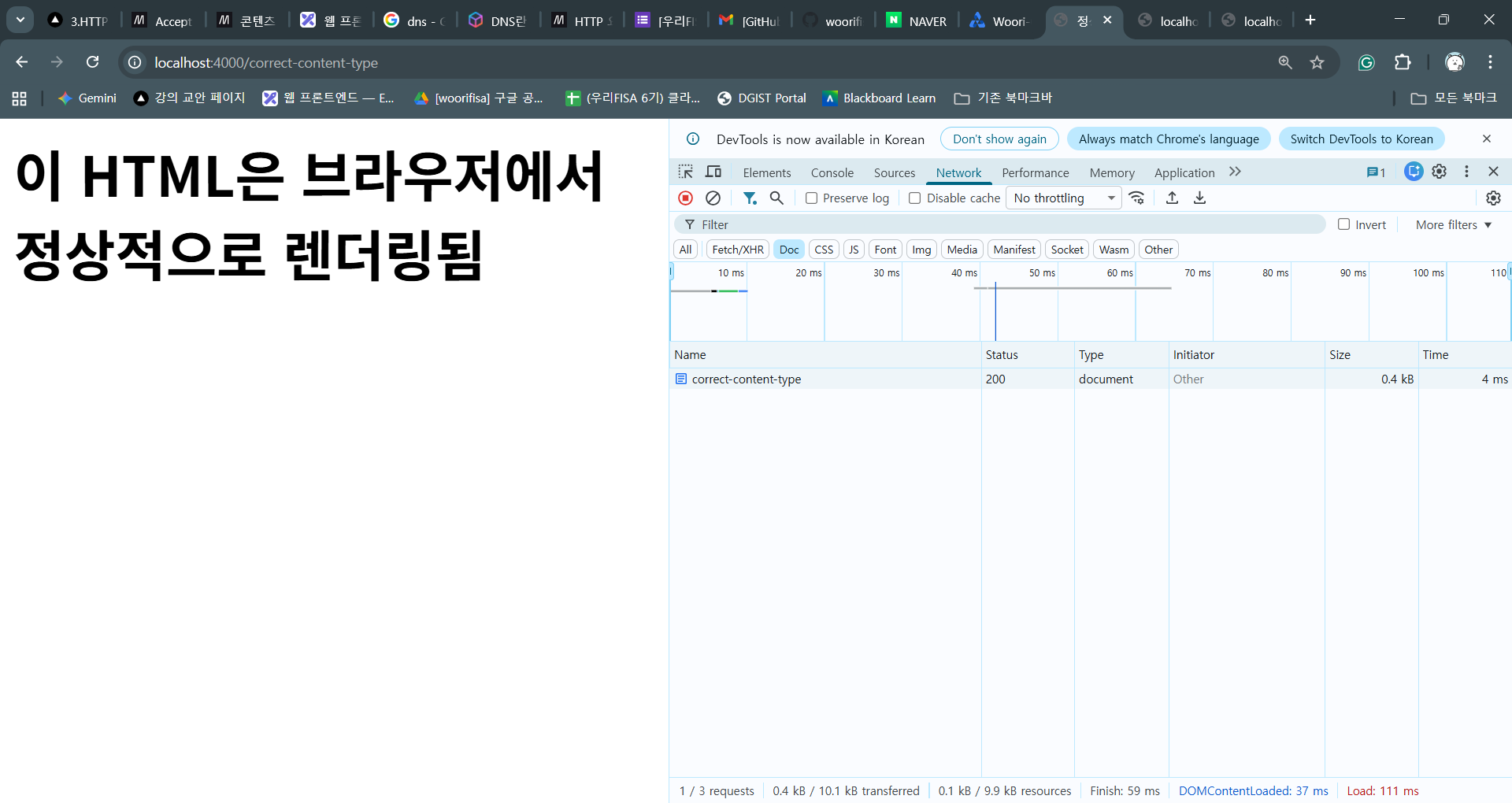
Task: Switch to the NAVER browser tab
Action: [917, 20]
